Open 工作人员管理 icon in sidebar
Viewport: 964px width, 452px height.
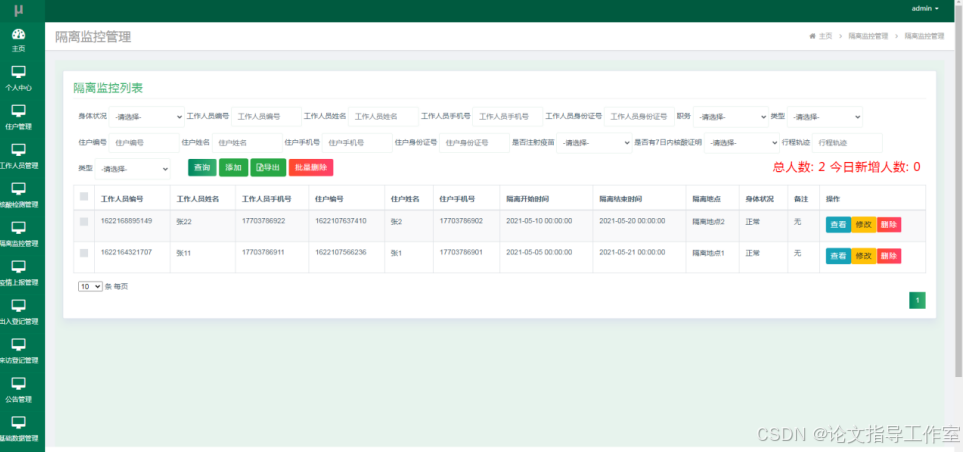coord(18,150)
